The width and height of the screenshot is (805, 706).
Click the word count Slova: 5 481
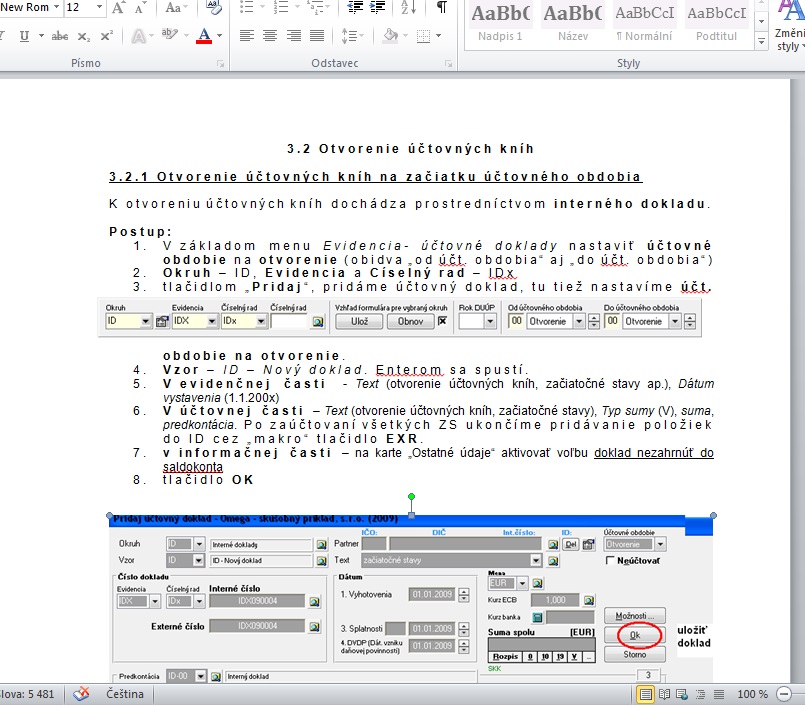point(27,694)
